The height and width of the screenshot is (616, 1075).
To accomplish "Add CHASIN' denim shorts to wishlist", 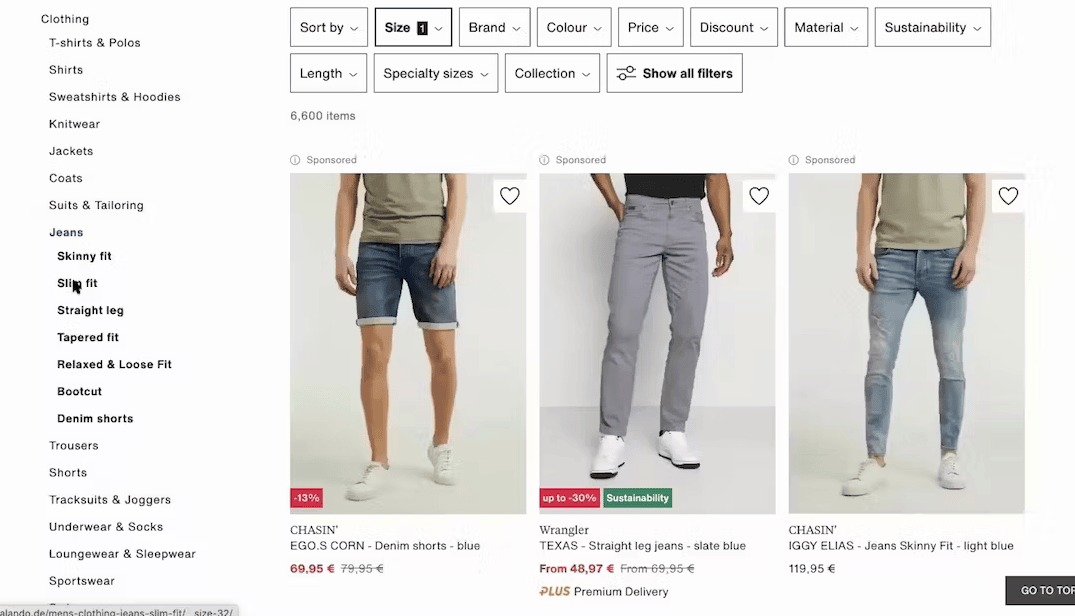I will tap(509, 196).
